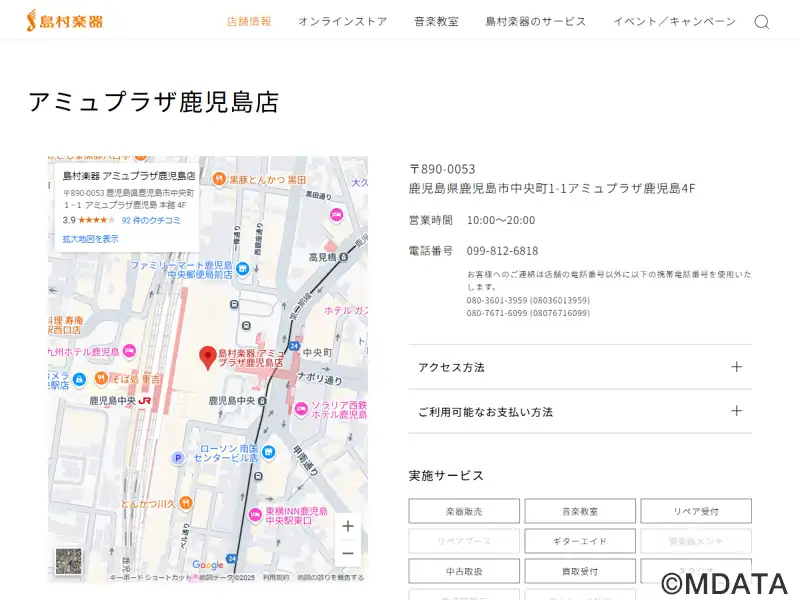This screenshot has width=800, height=600.
Task: Click the 高見橋 tram stop icon
Action: coord(343,257)
